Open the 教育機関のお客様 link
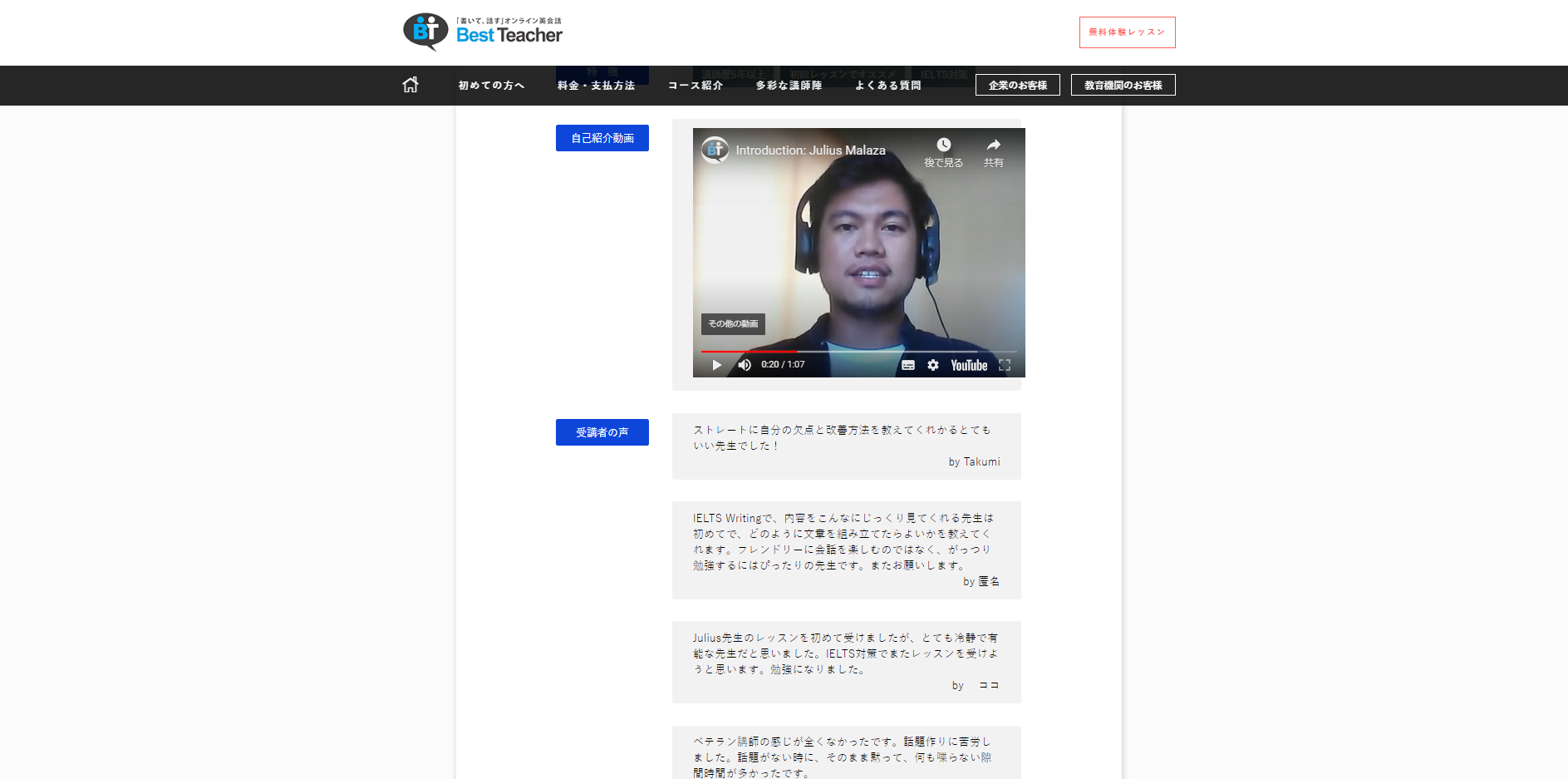The image size is (1568, 779). (1123, 85)
